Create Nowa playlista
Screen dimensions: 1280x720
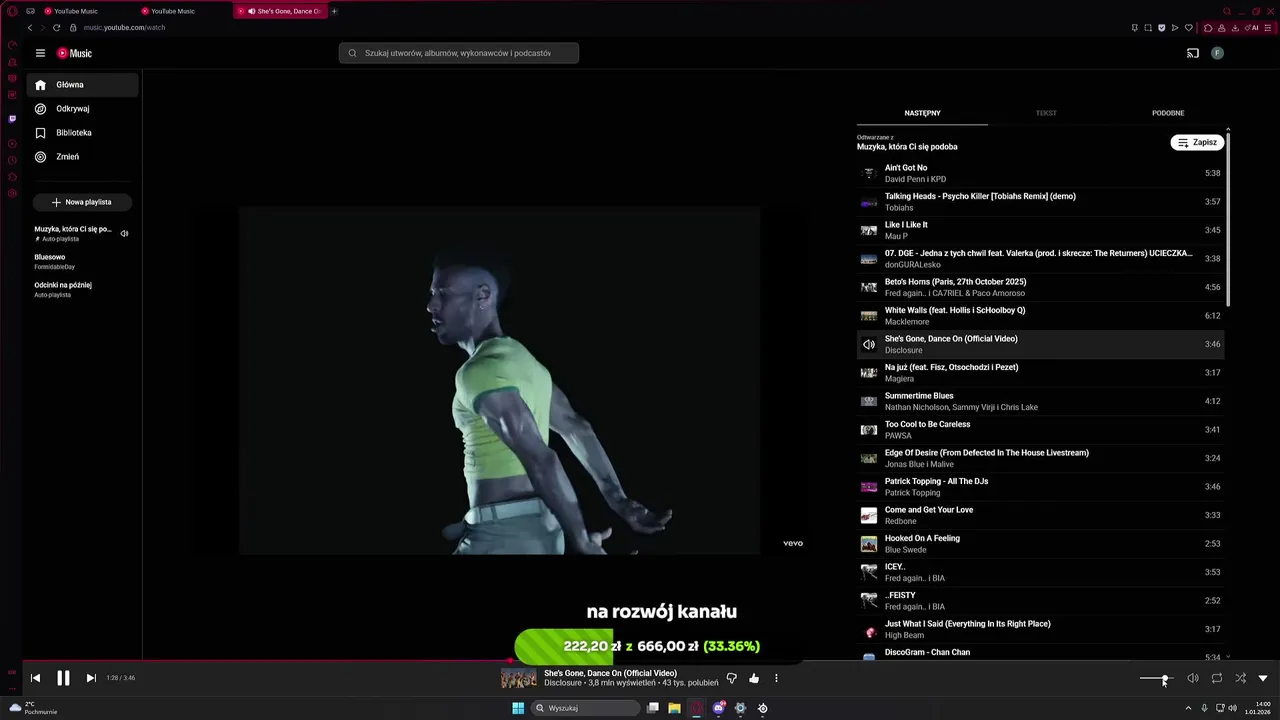click(82, 202)
